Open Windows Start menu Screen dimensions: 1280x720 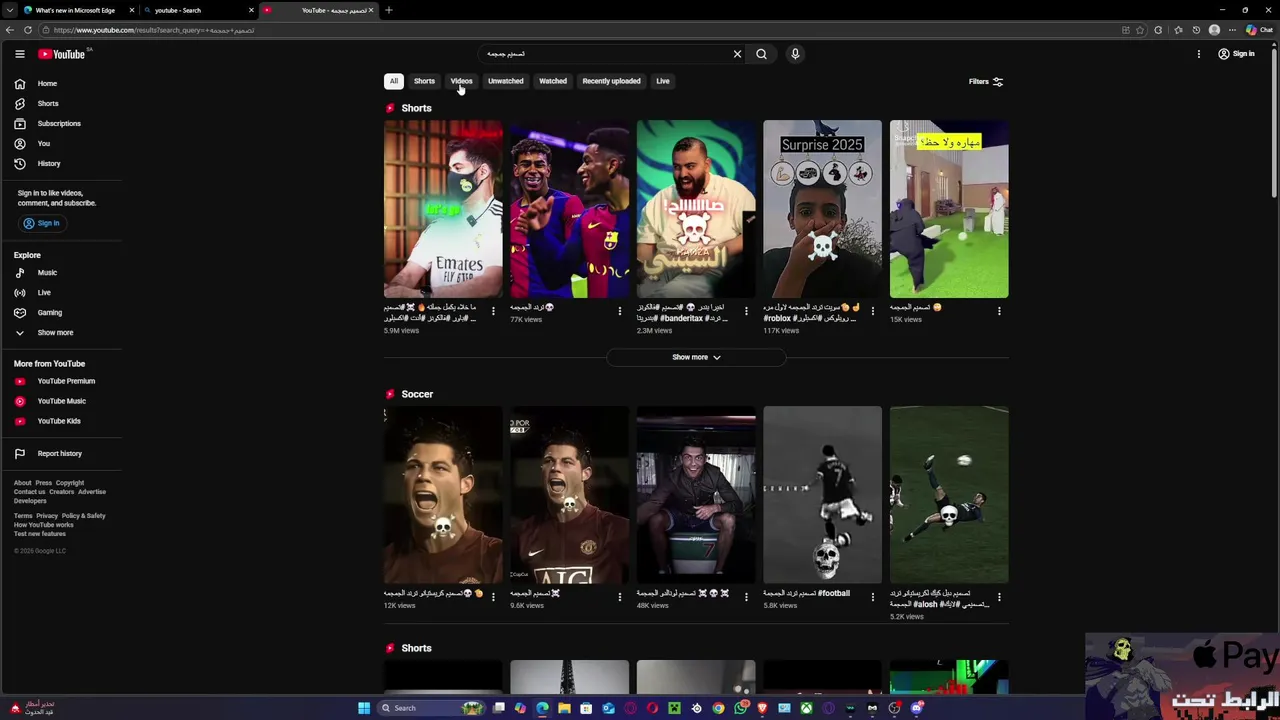(364, 708)
